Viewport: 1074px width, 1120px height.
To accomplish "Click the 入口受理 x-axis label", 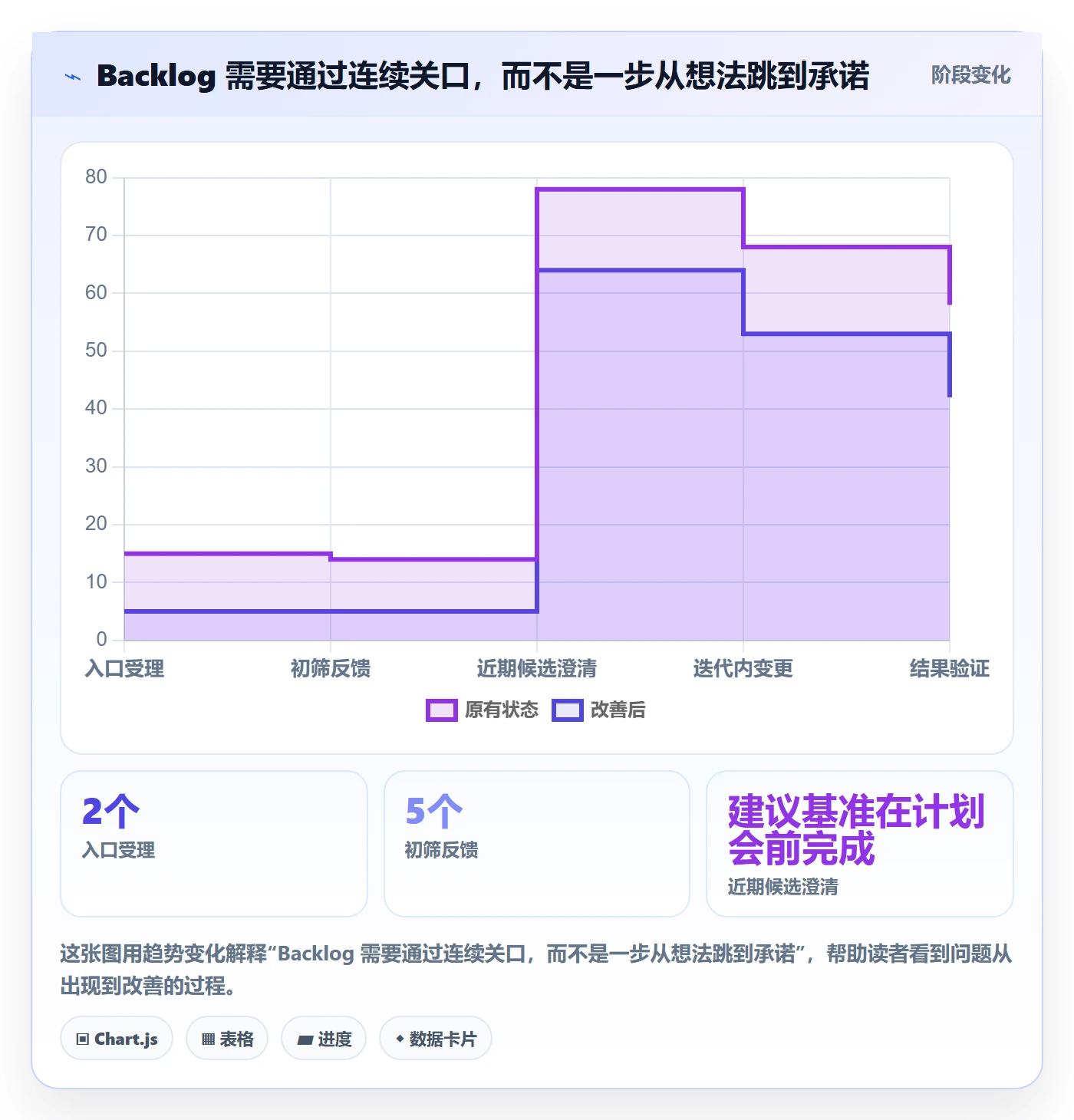I will [124, 669].
